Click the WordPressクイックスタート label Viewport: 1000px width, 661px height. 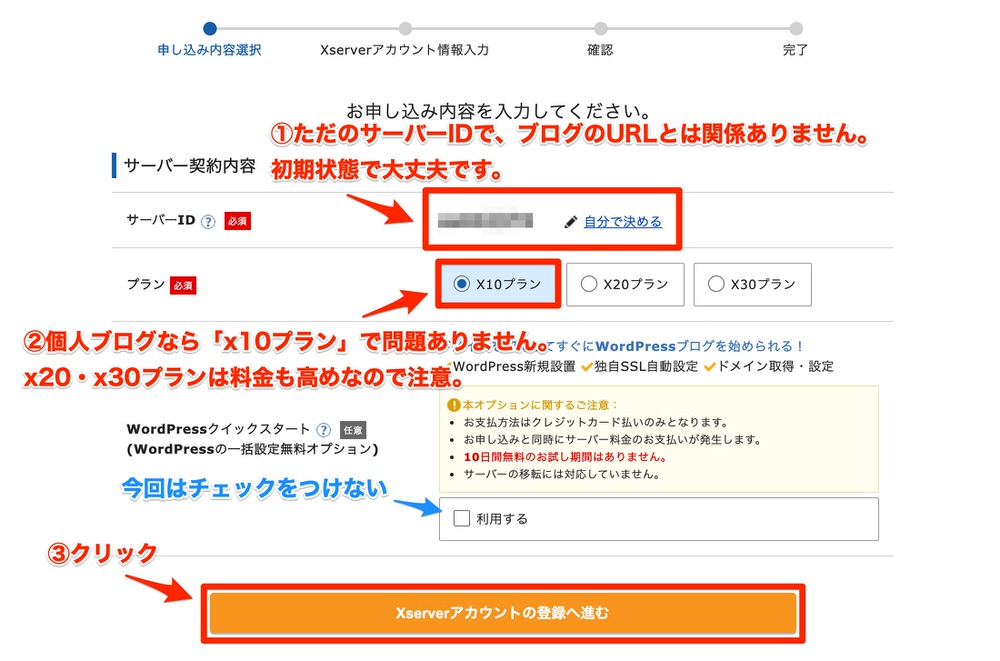point(218,429)
